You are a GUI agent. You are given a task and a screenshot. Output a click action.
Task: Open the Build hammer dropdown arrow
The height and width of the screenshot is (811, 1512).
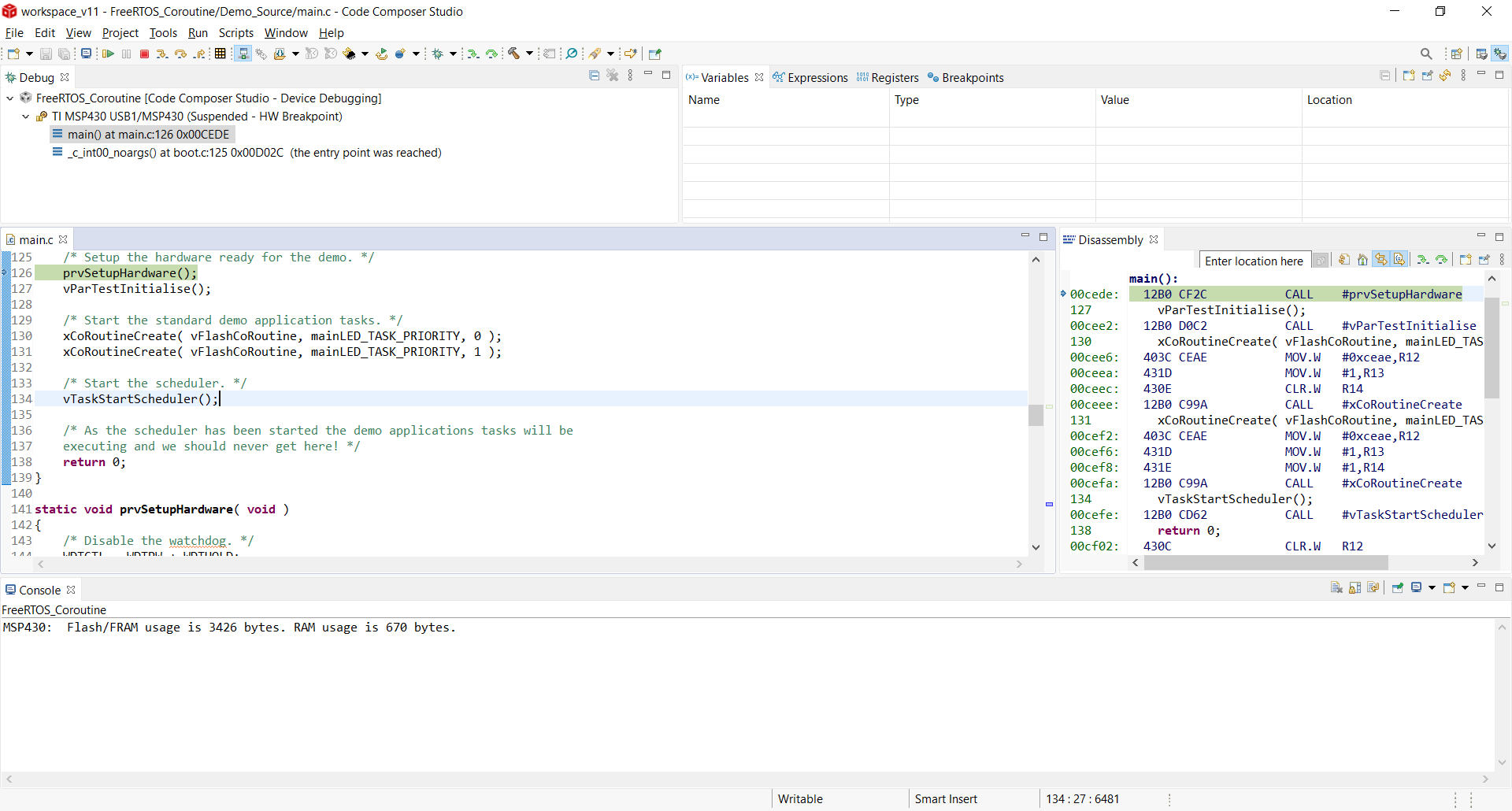[529, 54]
